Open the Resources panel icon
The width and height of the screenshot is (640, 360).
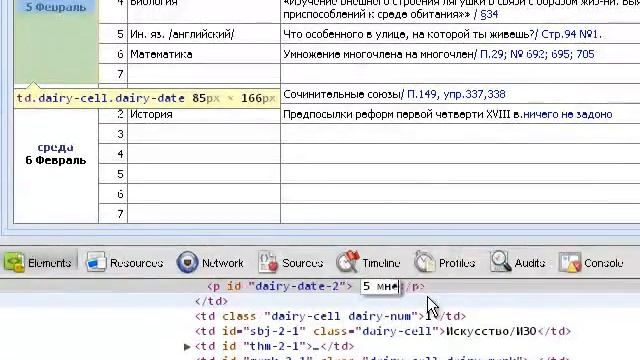[x=96, y=262]
